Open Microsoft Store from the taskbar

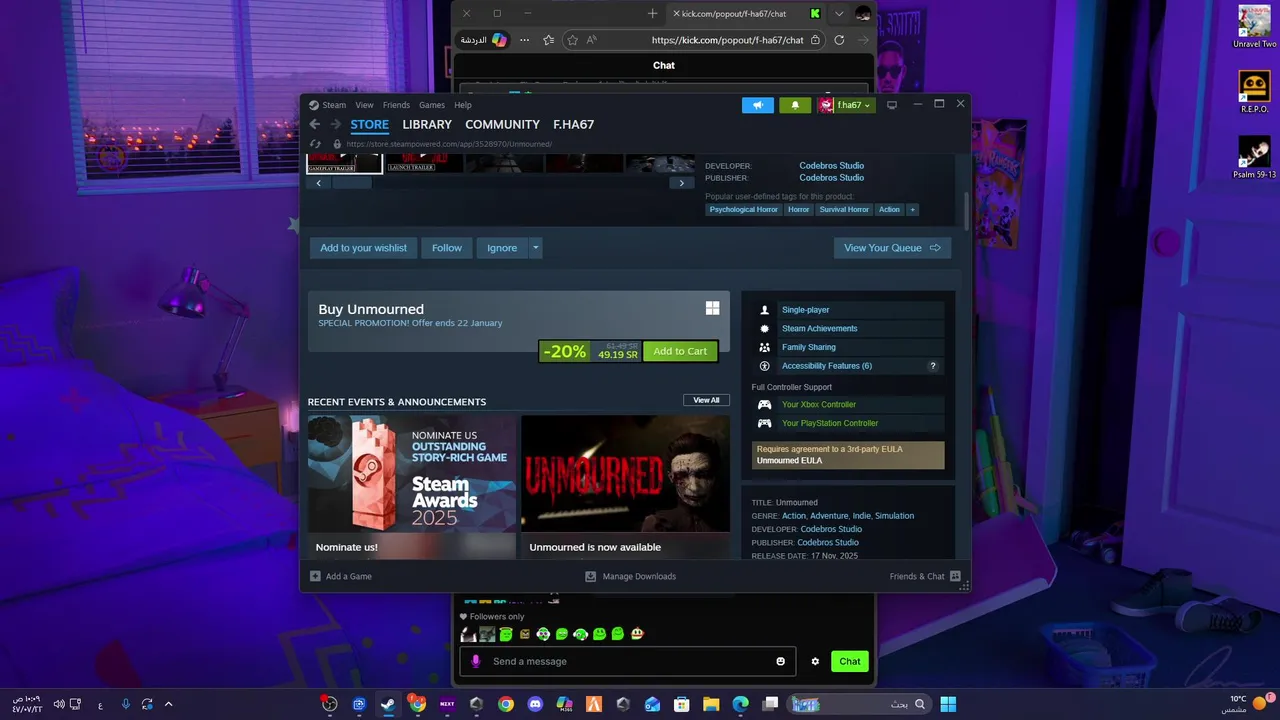681,704
